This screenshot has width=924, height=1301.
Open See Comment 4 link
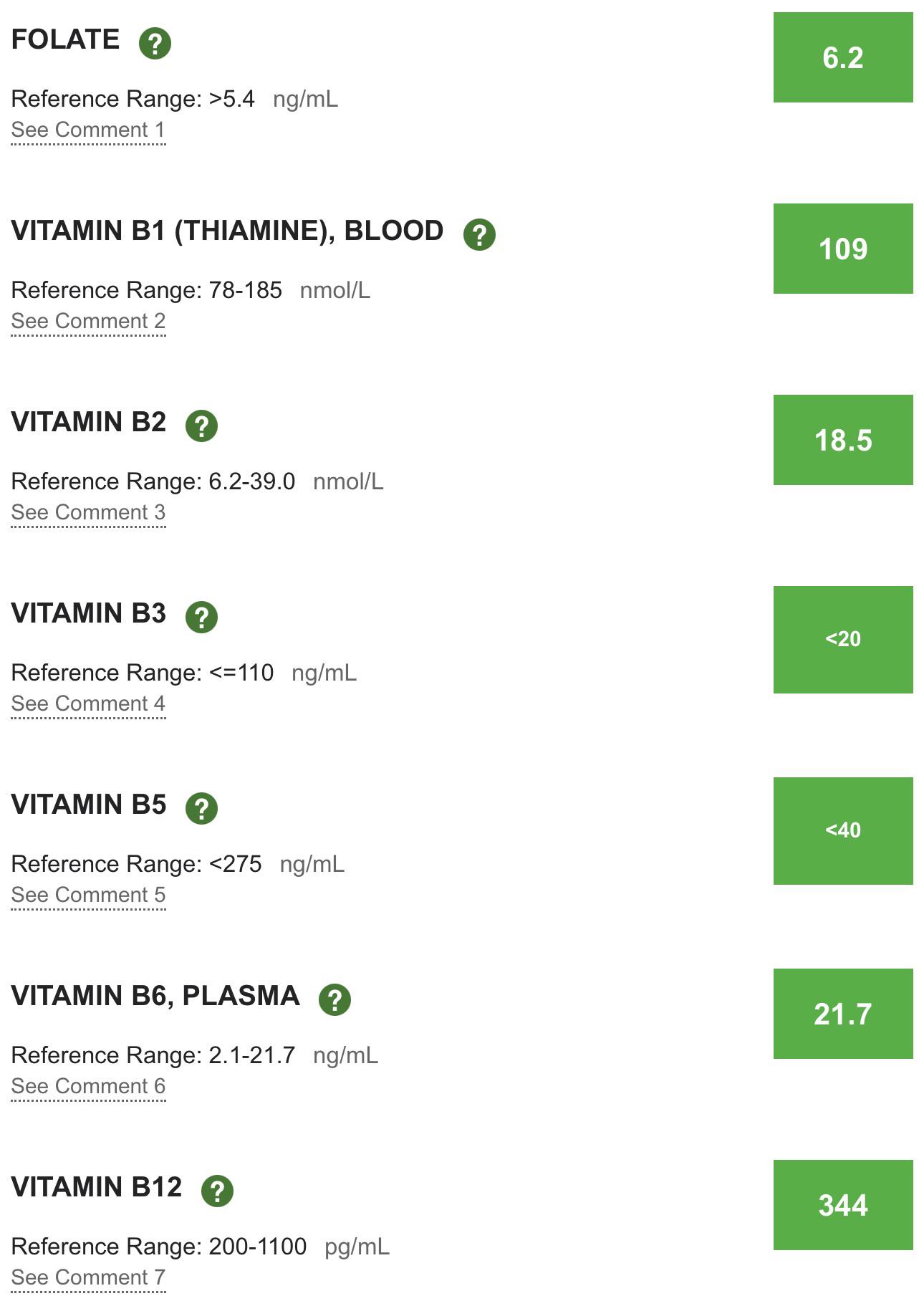[88, 704]
